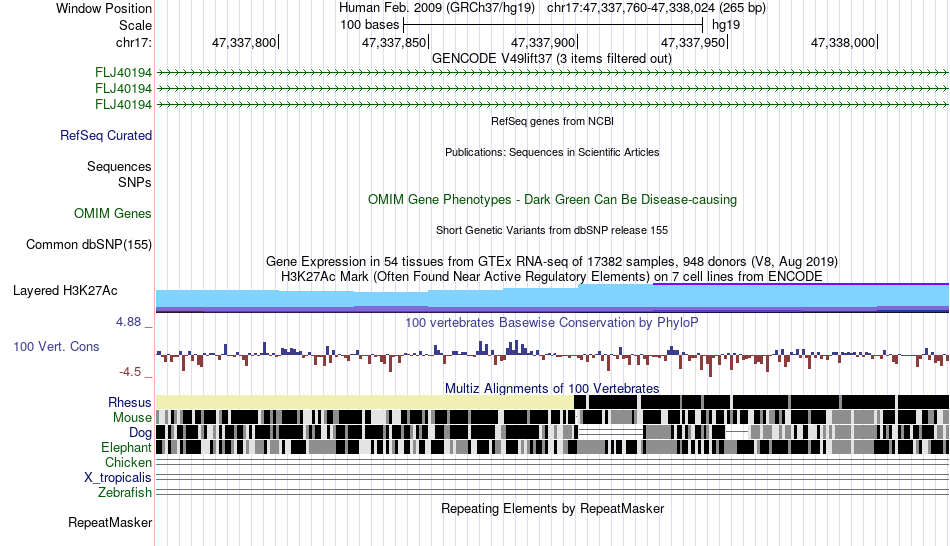Select the middle FLJ40194 transcript label
Image resolution: width=950 pixels, height=546 pixels.
coord(123,88)
